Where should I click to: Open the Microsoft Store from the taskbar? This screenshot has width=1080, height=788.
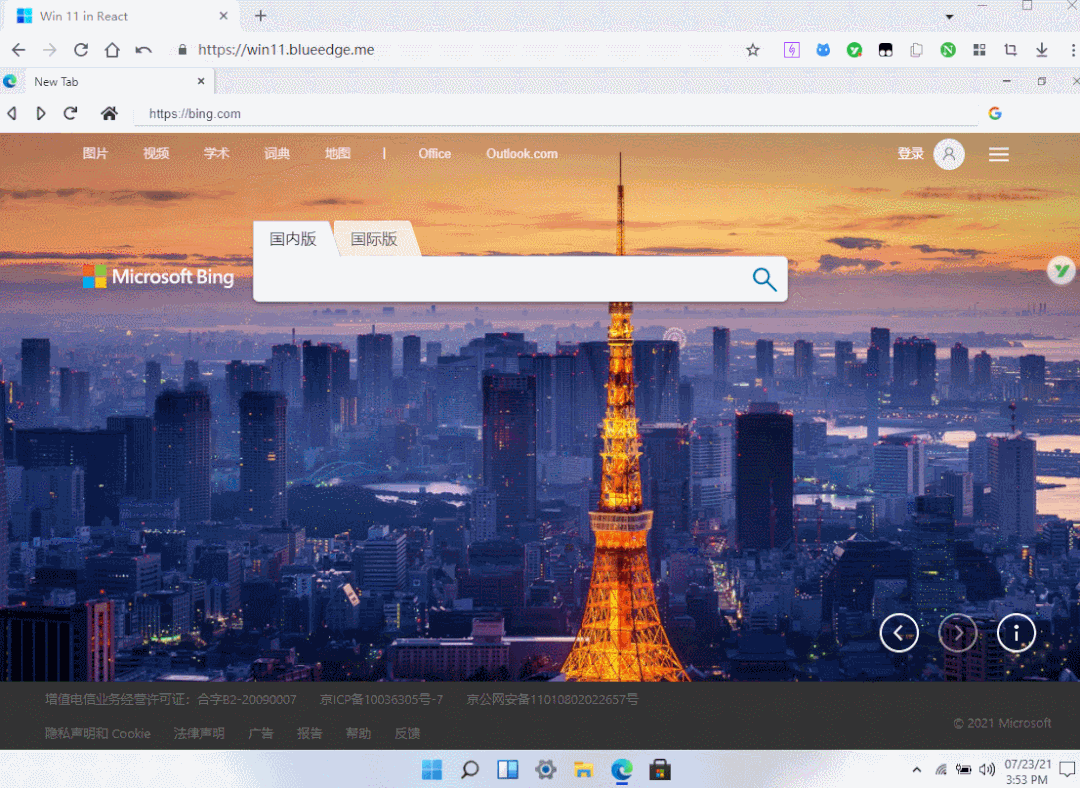(659, 770)
